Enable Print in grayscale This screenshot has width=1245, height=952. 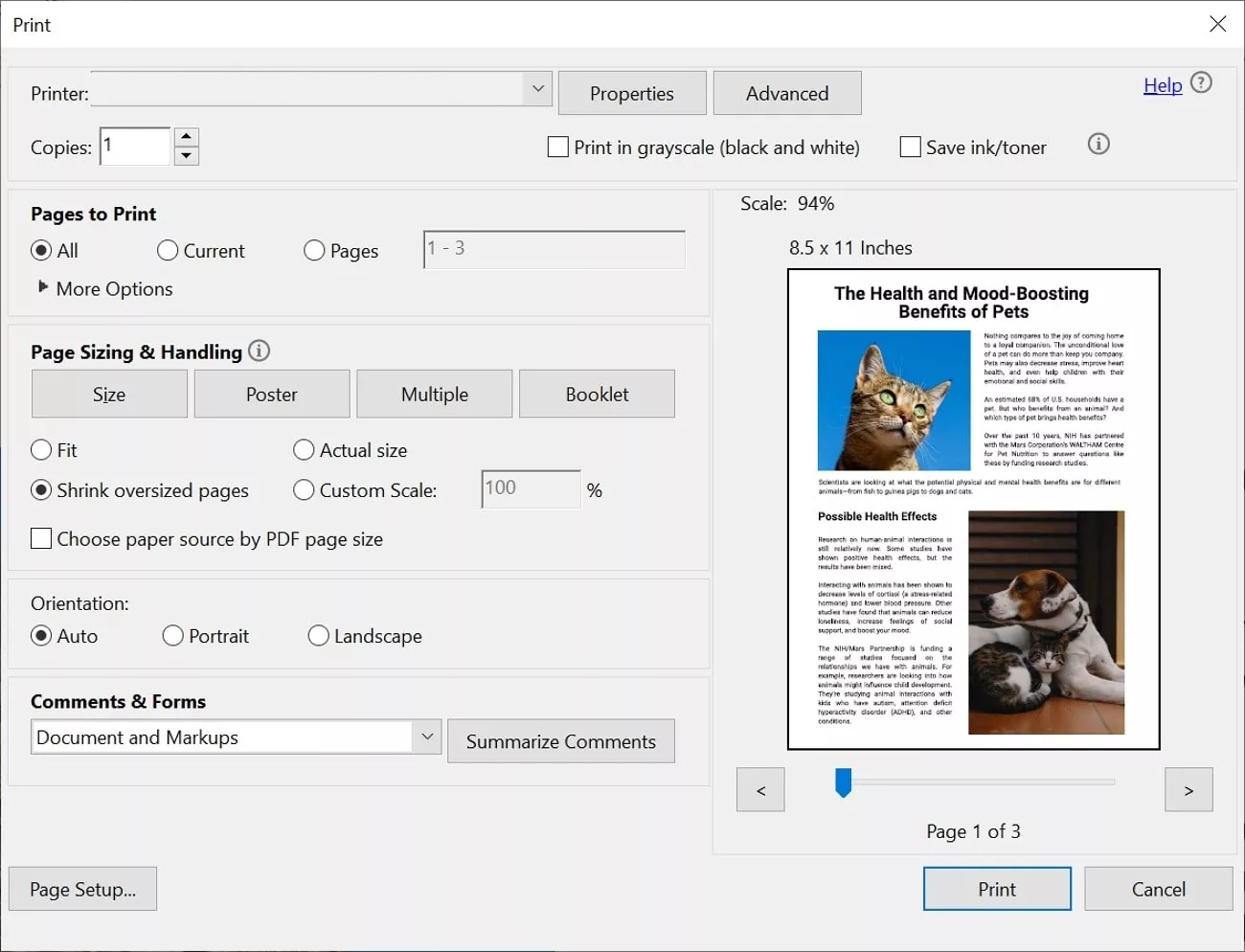[x=557, y=147]
